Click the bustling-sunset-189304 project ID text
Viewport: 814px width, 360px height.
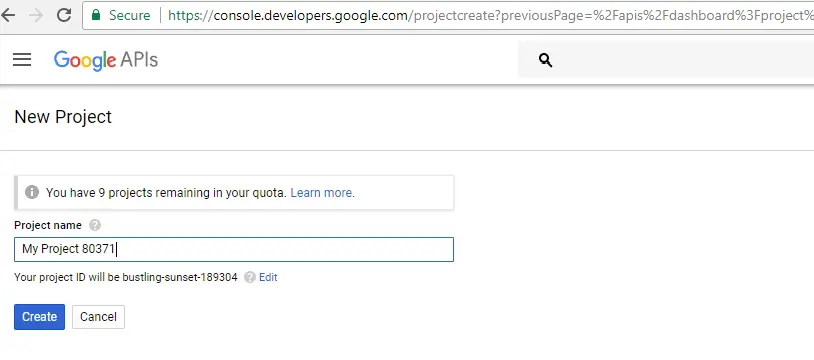point(180,277)
